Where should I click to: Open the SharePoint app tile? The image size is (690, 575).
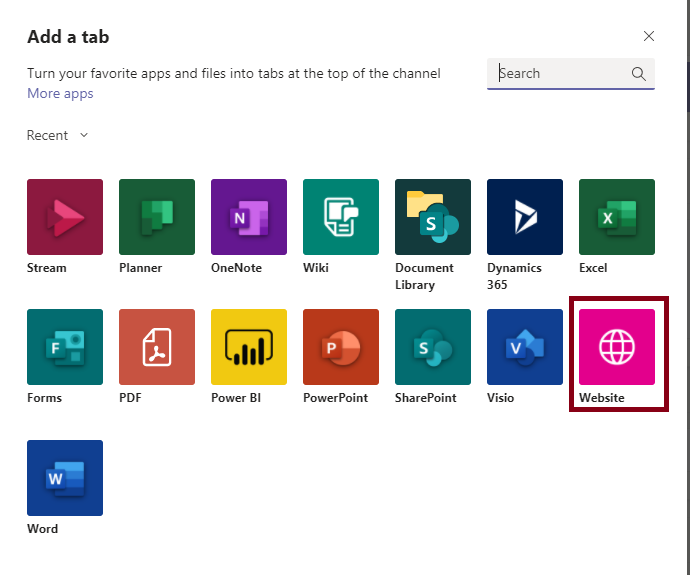pyautogui.click(x=433, y=347)
